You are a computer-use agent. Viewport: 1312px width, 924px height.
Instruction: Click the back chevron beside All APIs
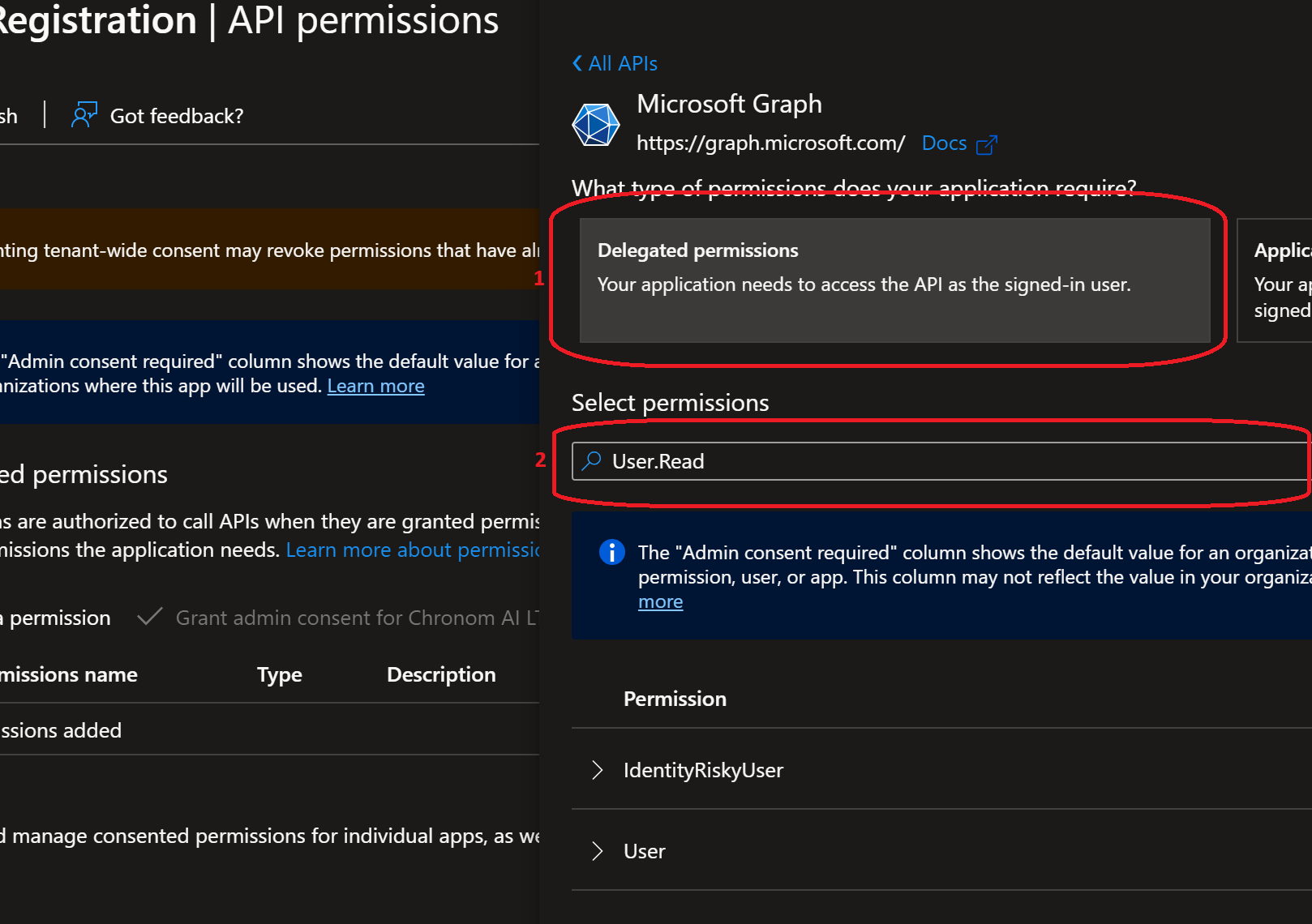click(577, 62)
